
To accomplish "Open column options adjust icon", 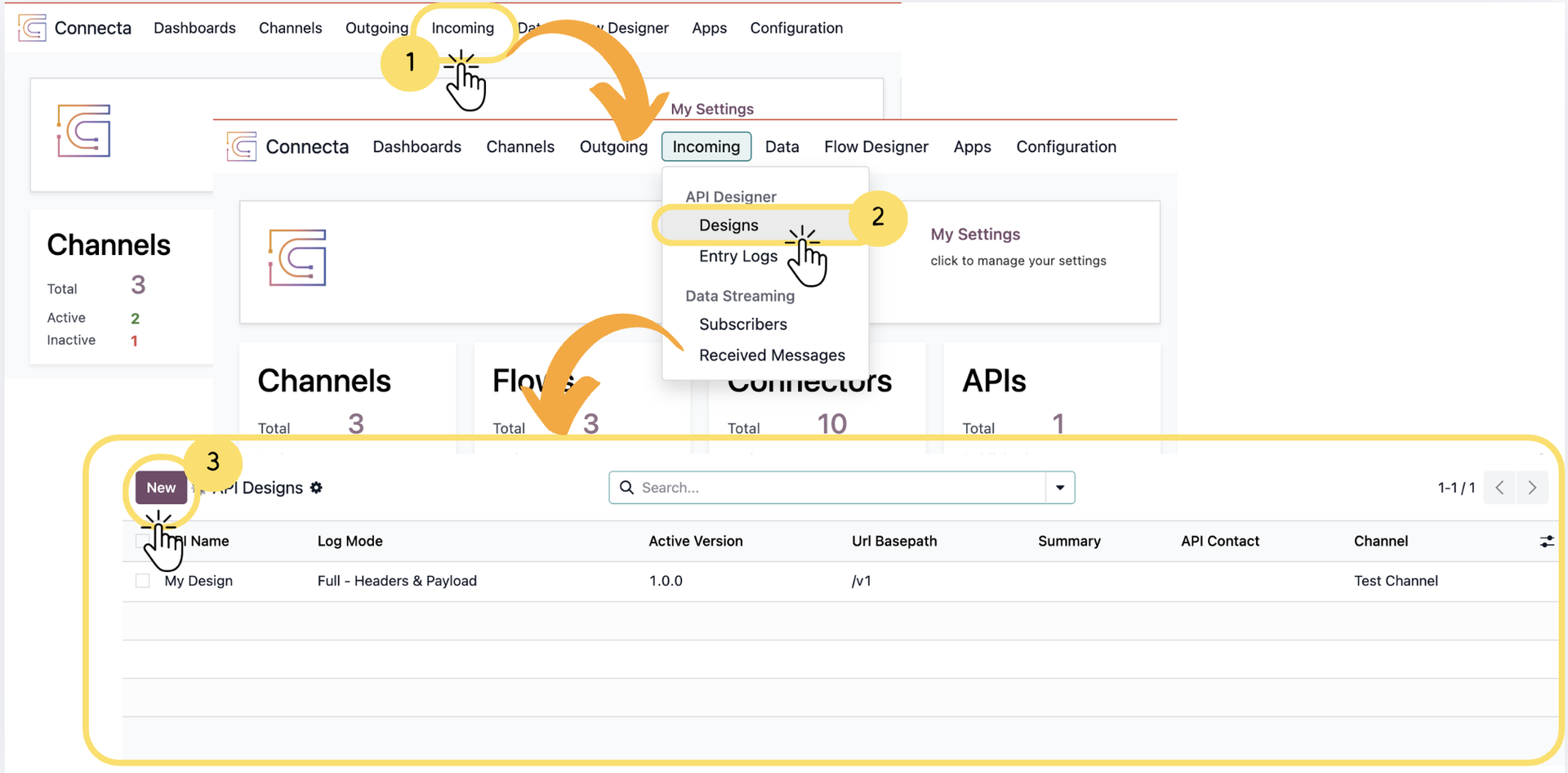I will [1546, 542].
